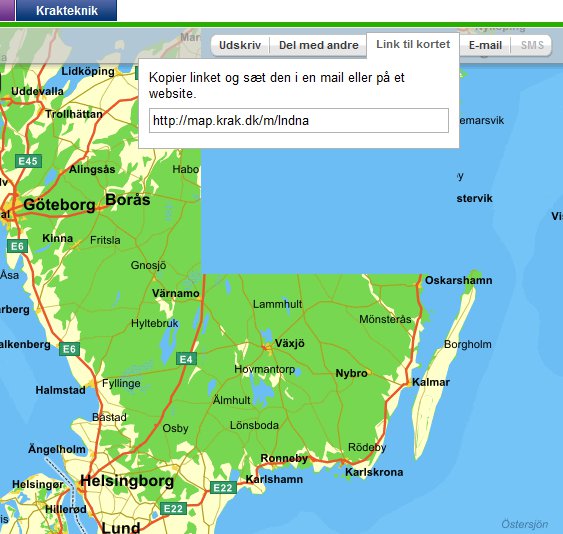The width and height of the screenshot is (563, 534).
Task: Click the Udskriv print button
Action: (240, 45)
